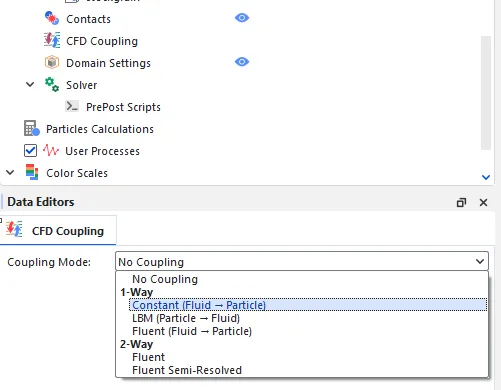Uncheck the User Processes checkbox
This screenshot has width=501, height=390.
(x=30, y=150)
